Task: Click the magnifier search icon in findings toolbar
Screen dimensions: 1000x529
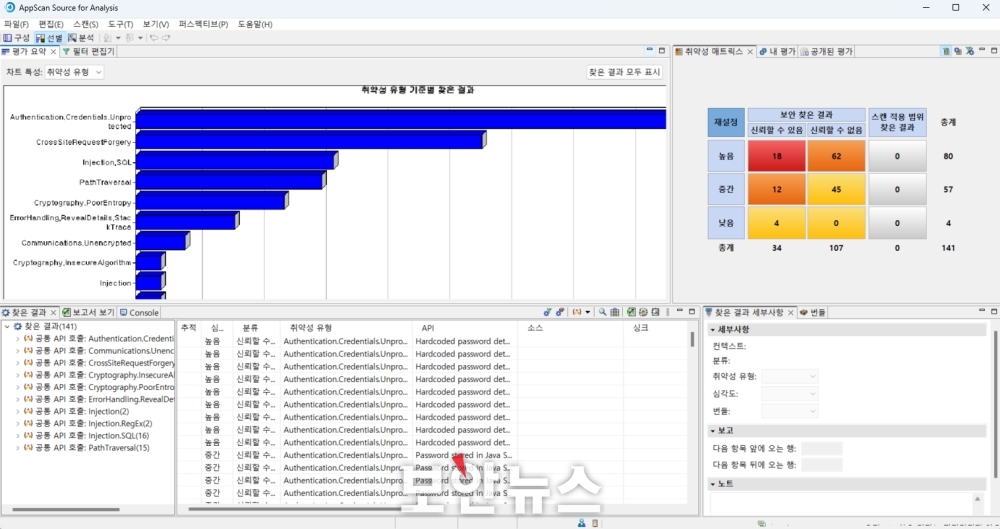Action: click(x=602, y=313)
